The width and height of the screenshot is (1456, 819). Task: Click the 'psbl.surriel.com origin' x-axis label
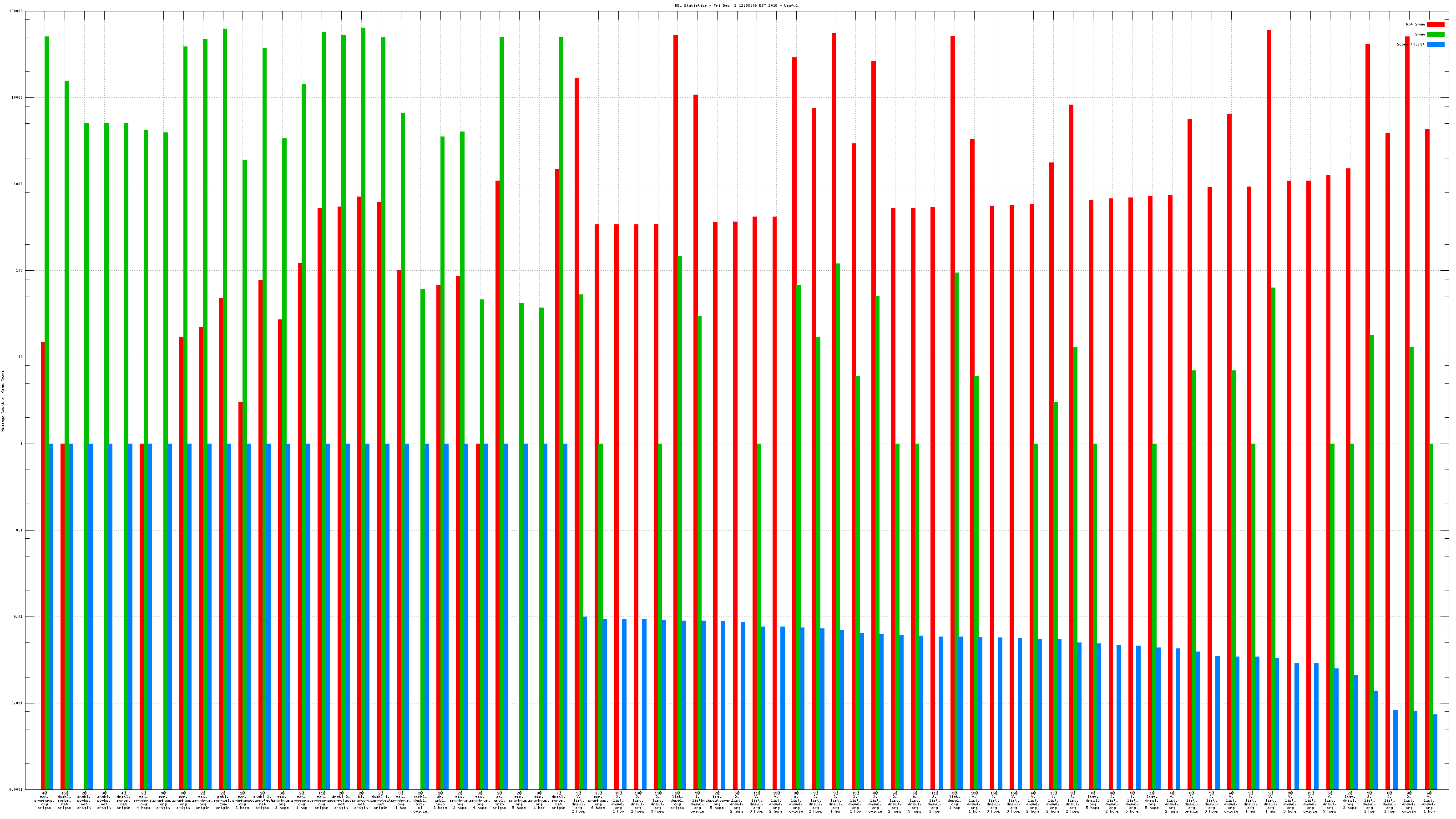coord(222,800)
